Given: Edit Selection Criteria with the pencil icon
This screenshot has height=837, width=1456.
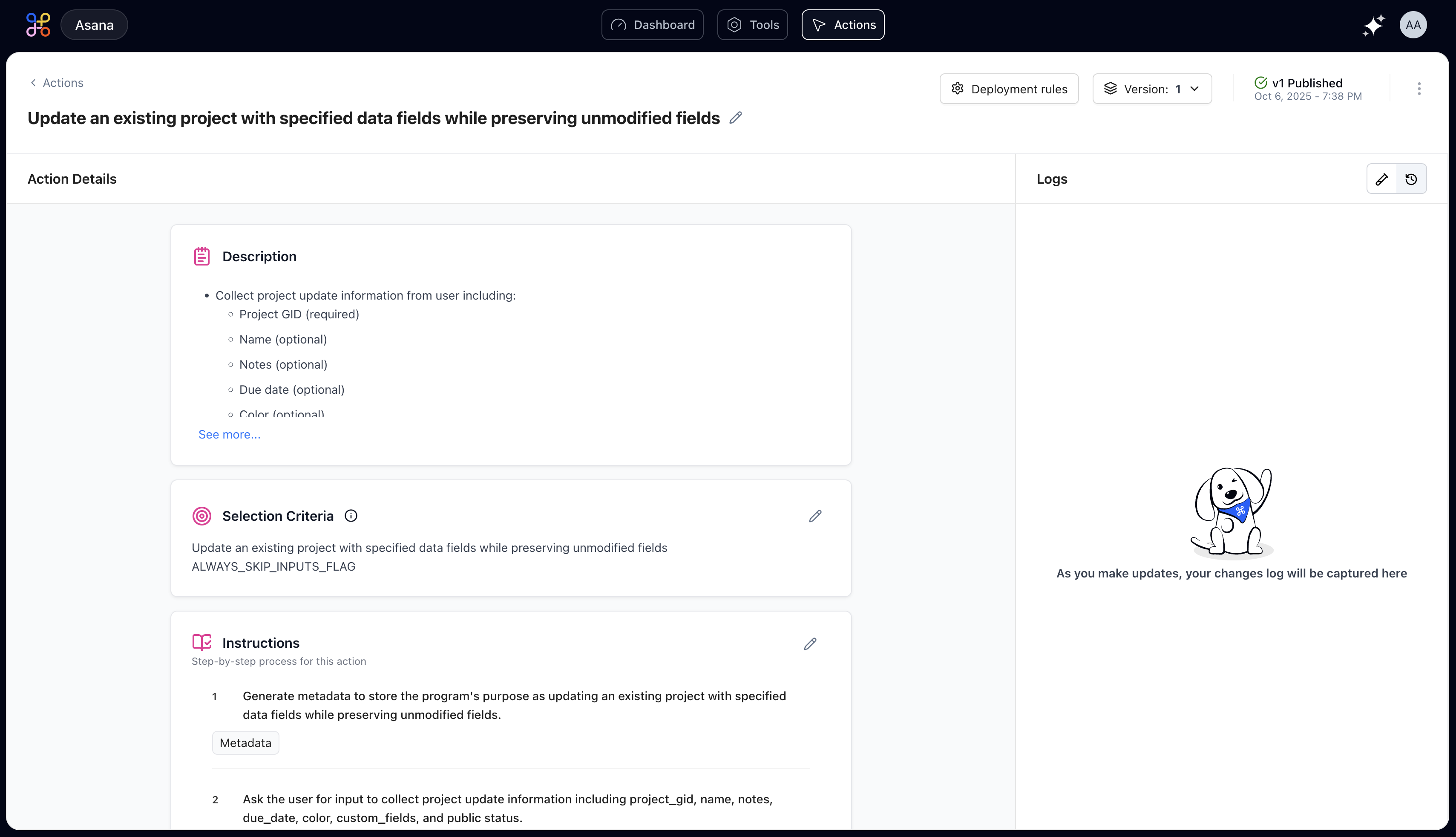Looking at the screenshot, I should [x=815, y=516].
